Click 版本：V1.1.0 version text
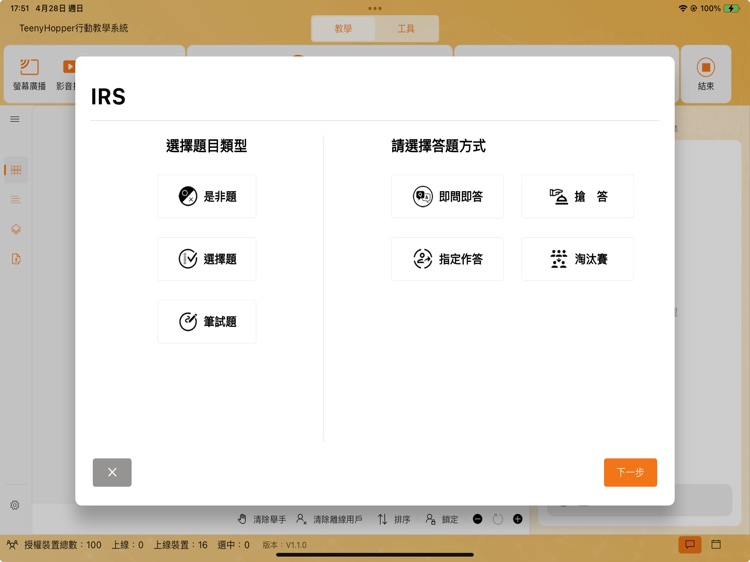 pos(284,545)
